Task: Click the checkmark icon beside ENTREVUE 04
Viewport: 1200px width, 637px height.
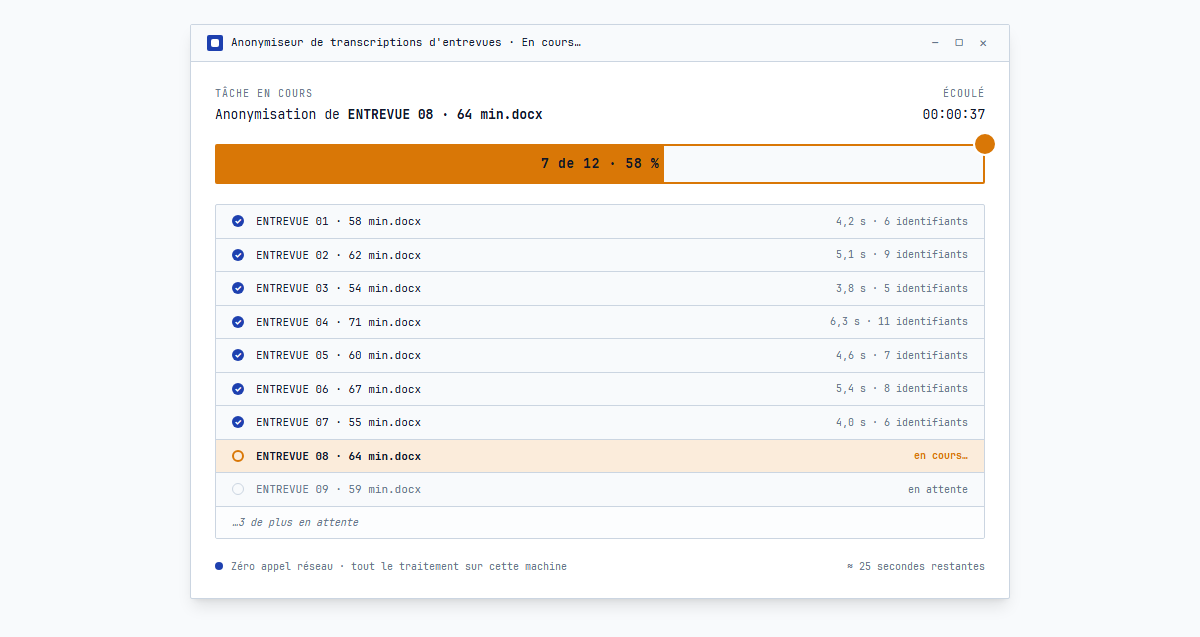Action: [238, 321]
